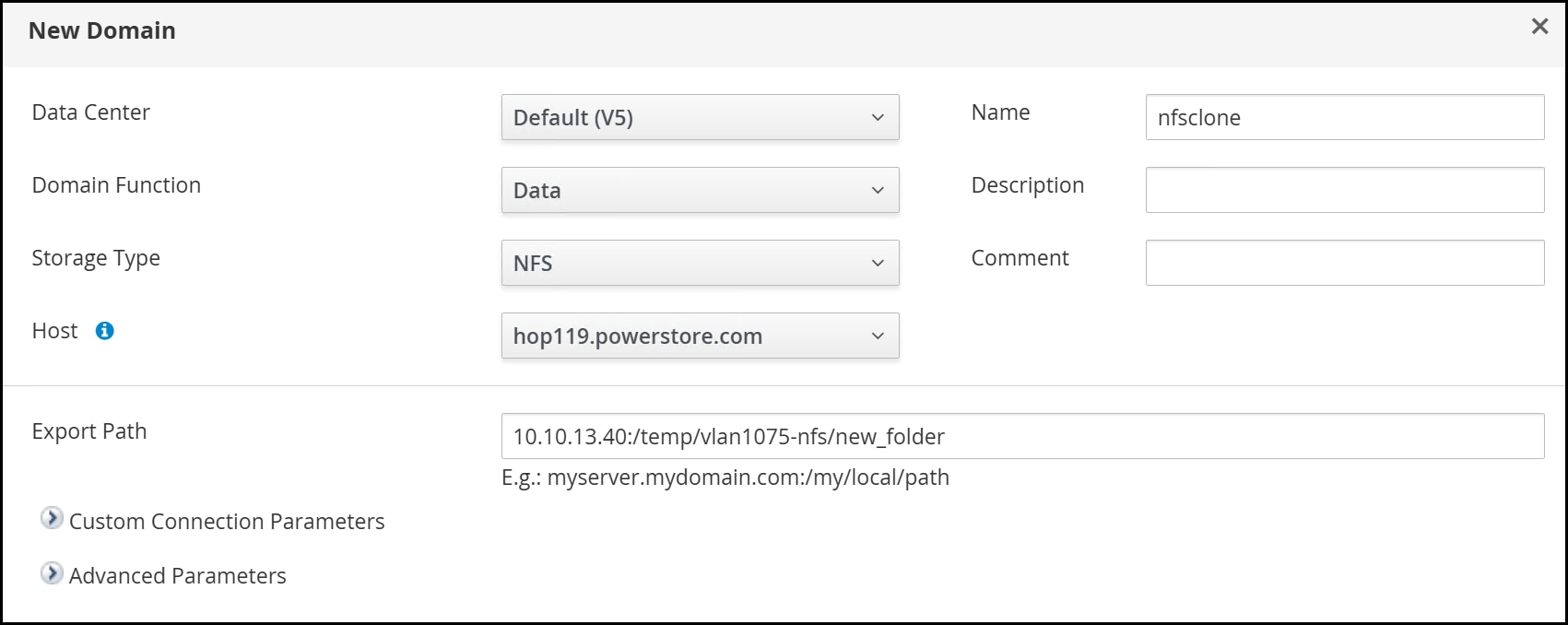Image resolution: width=1568 pixels, height=625 pixels.
Task: Expand Custom Connection Parameters
Action: [53, 519]
